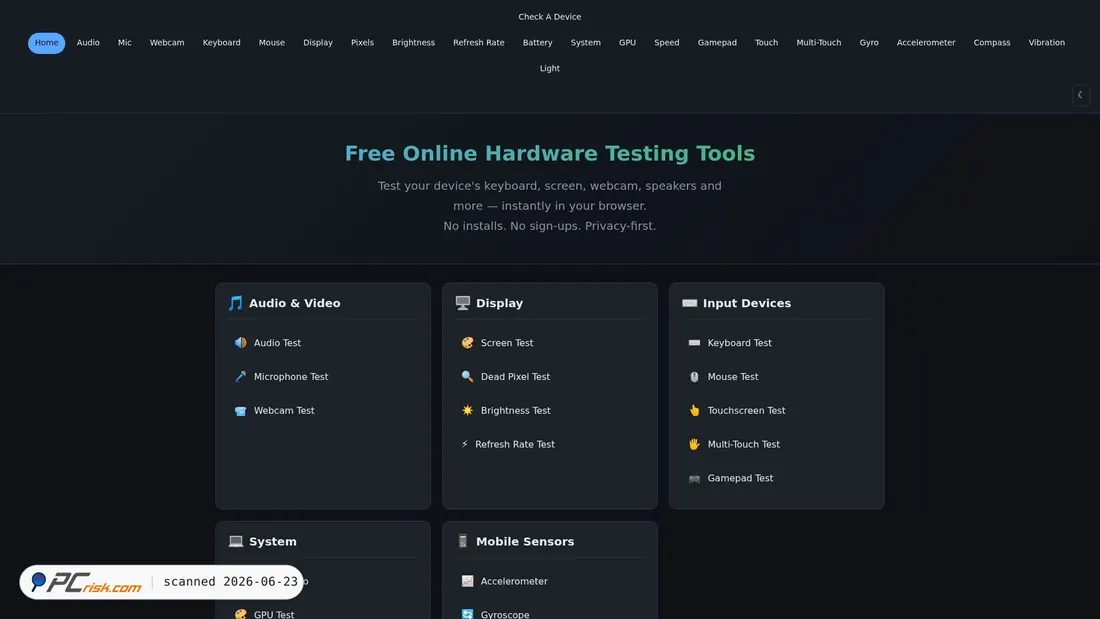Open the Audio nav item
Screen dimensions: 1100x619
click(x=88, y=43)
